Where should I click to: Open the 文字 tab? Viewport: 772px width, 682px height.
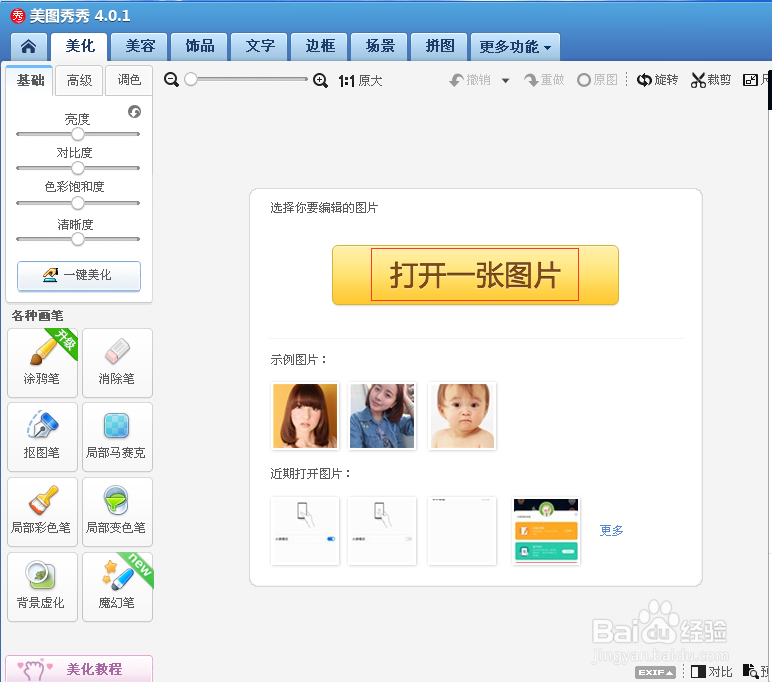pyautogui.click(x=259, y=47)
